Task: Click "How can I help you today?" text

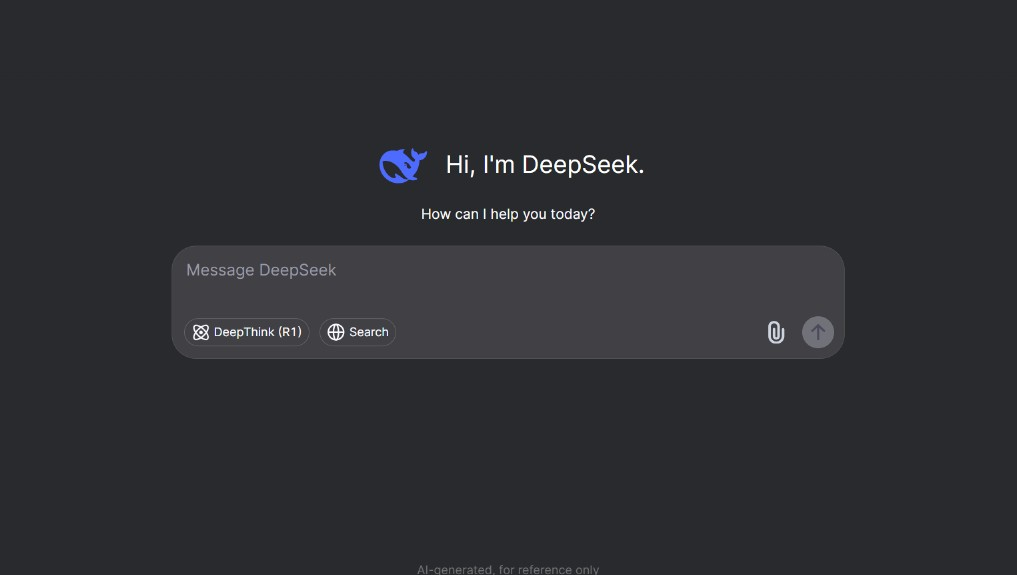Action: coord(507,214)
